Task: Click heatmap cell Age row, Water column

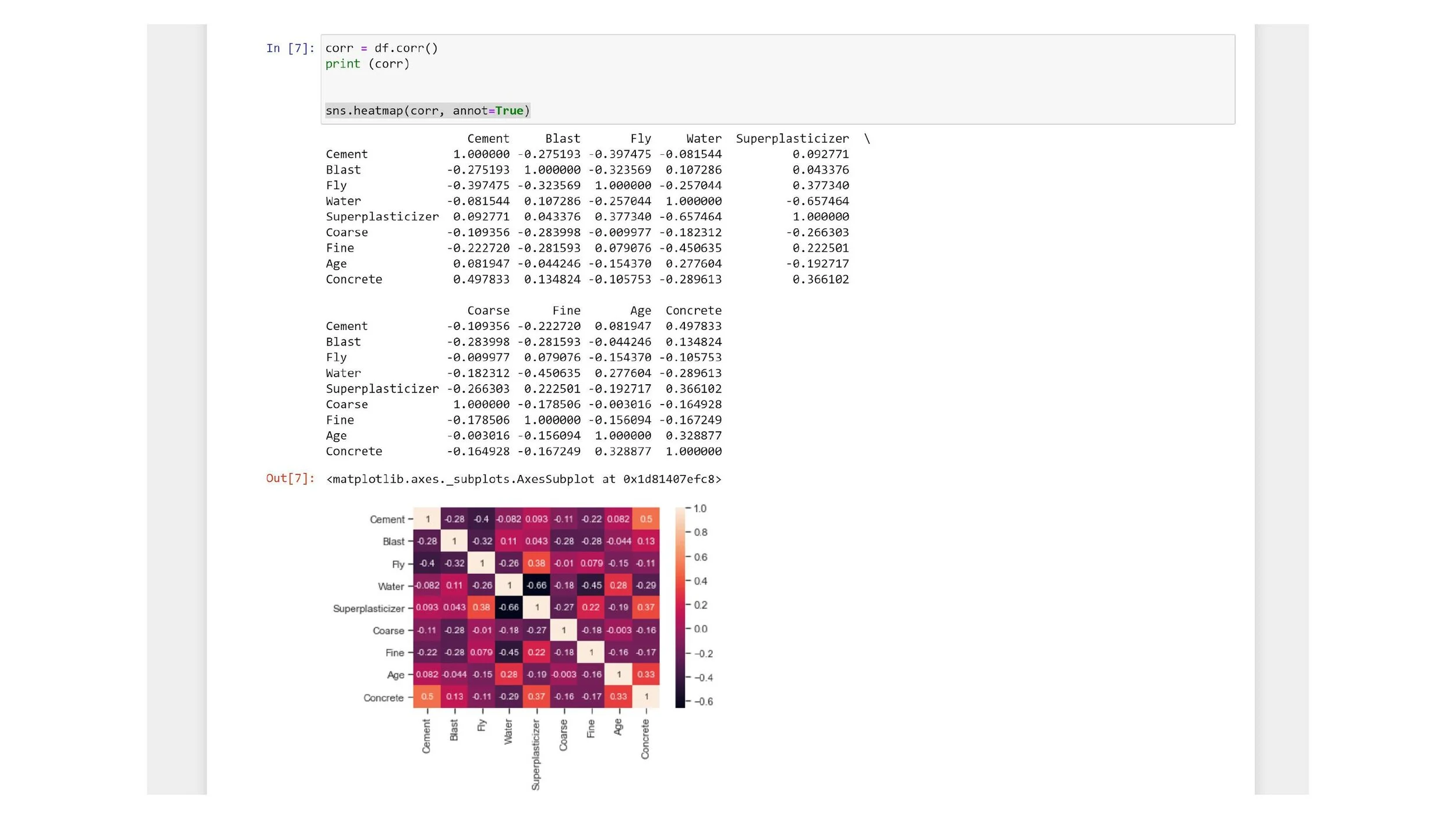Action: coord(508,674)
